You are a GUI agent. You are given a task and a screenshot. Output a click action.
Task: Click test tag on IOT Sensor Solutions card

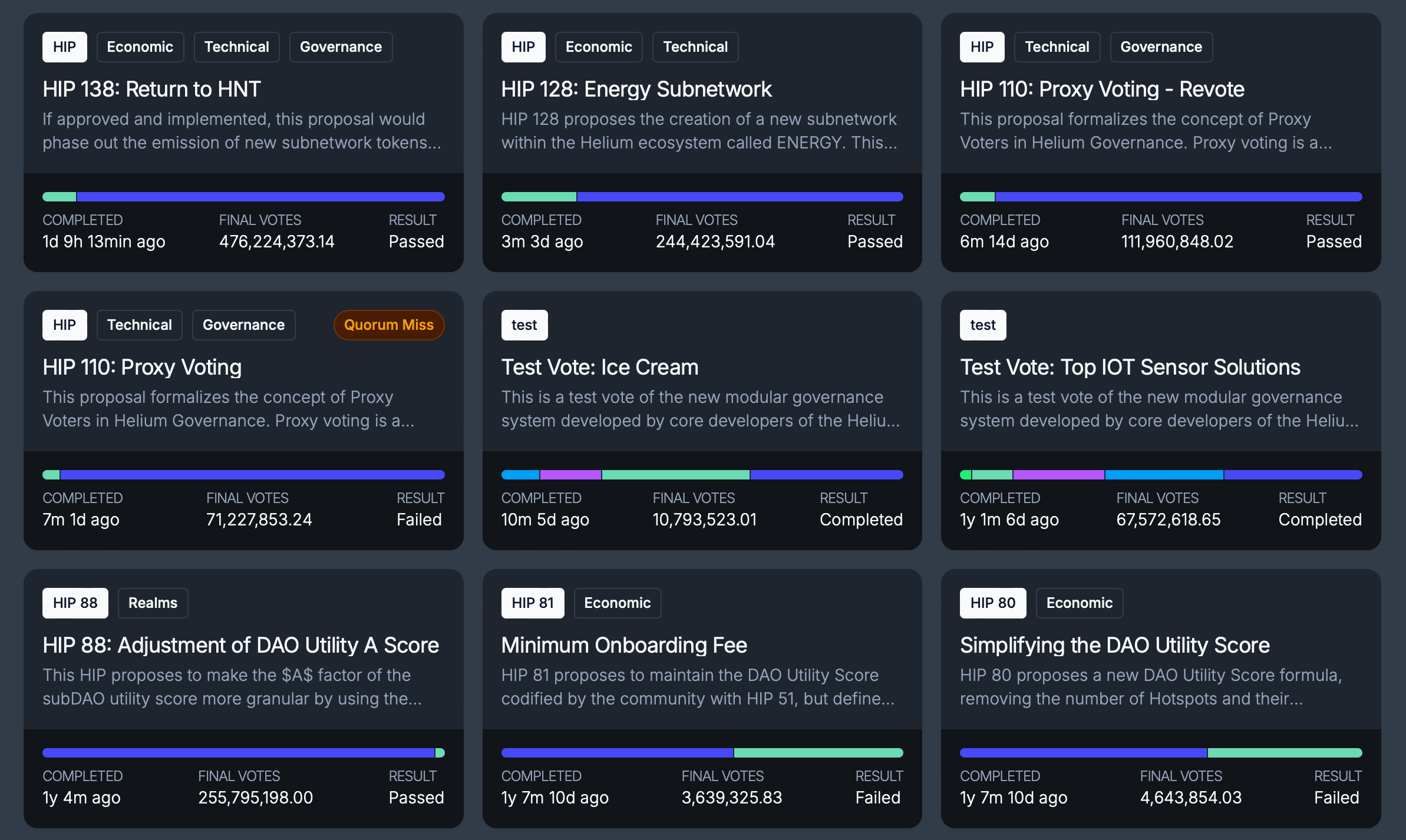coord(983,325)
